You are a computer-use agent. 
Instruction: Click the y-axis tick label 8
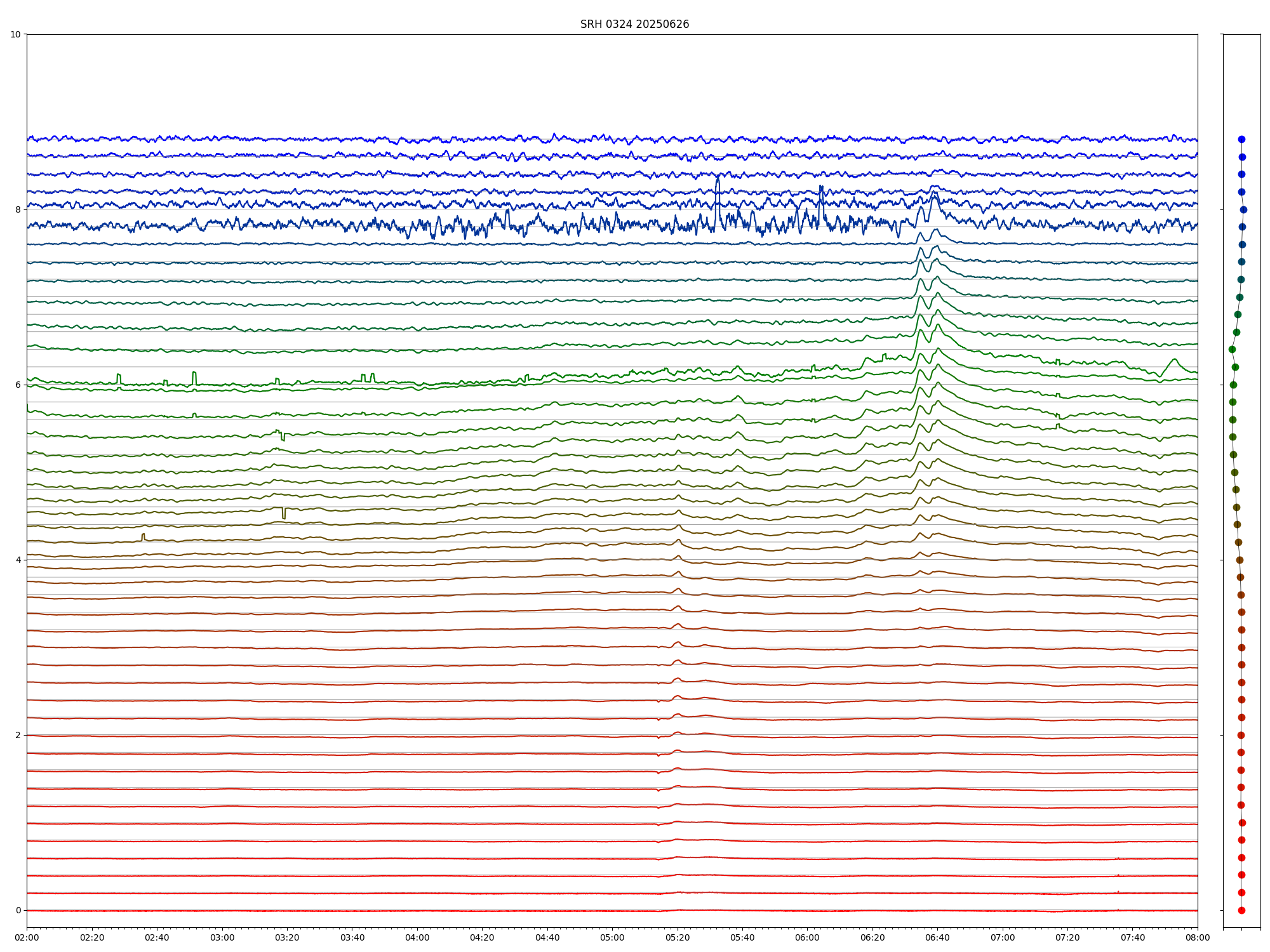click(18, 209)
